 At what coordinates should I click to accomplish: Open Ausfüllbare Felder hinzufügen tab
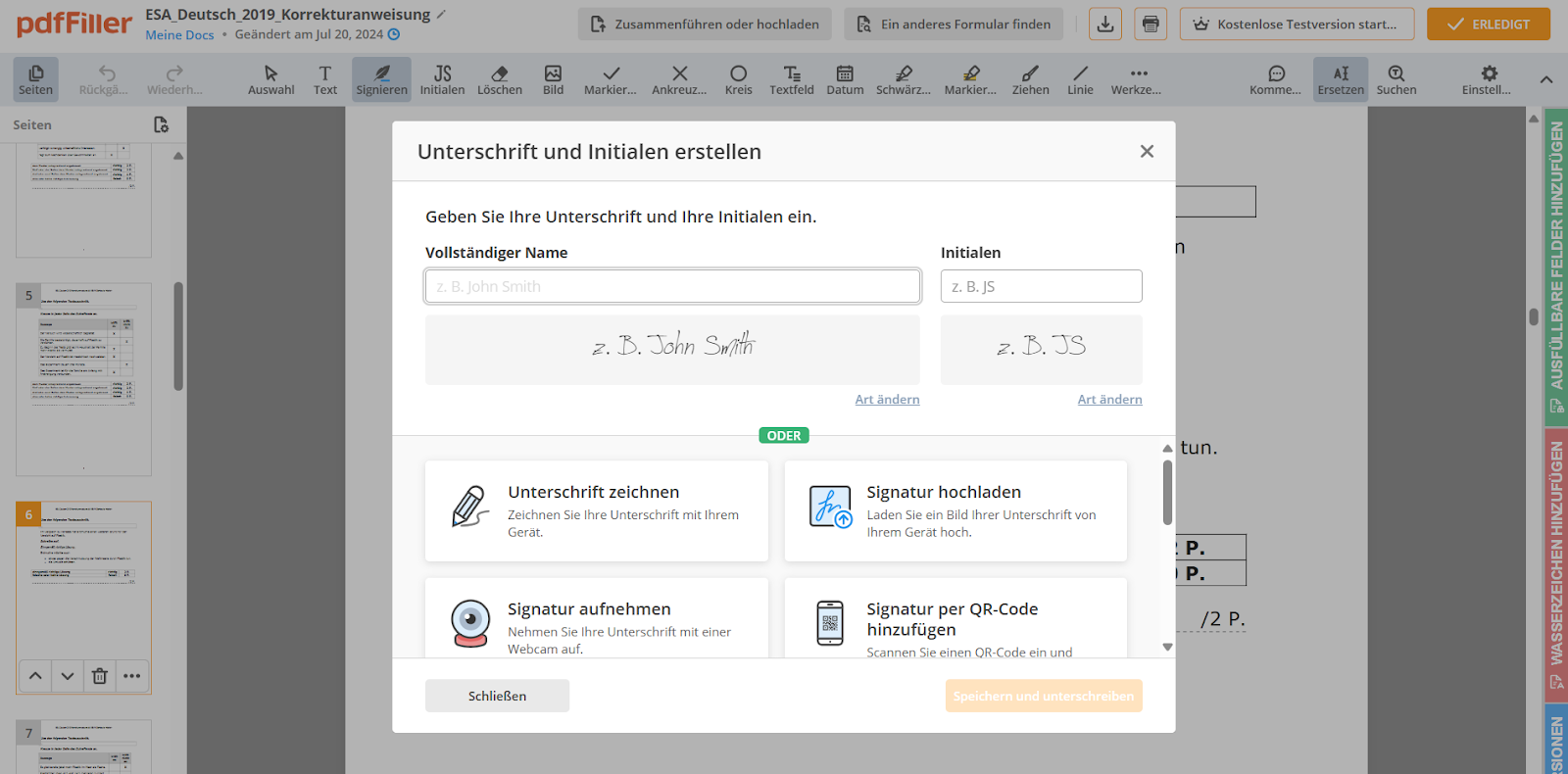point(1556,267)
